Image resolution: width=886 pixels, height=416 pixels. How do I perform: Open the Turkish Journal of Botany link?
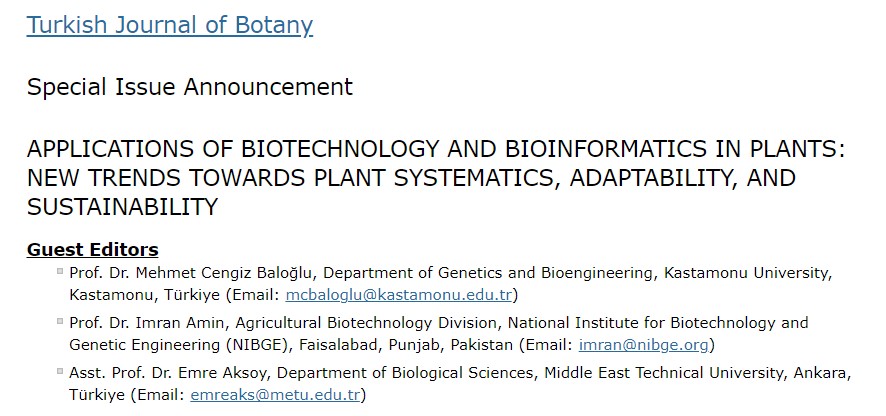pyautogui.click(x=170, y=25)
